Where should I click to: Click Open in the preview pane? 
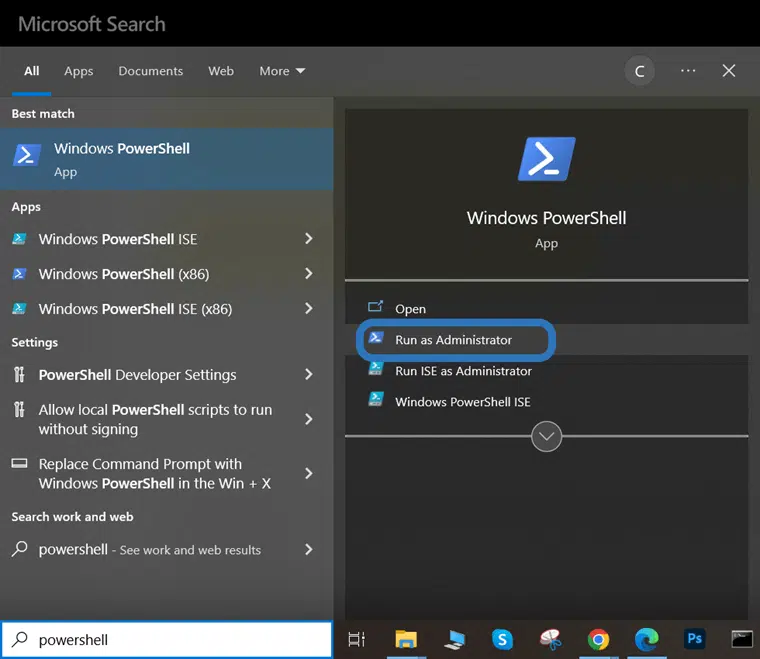point(411,309)
